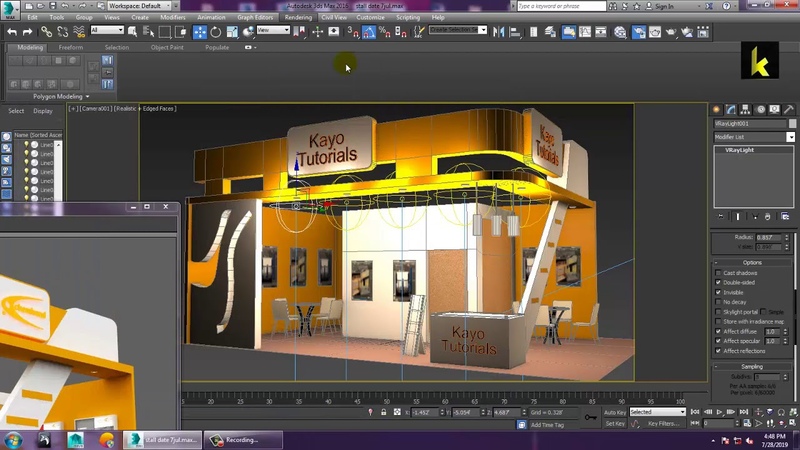This screenshot has height=450, width=800.
Task: Uncheck the Affect reflections option
Action: [x=718, y=351]
